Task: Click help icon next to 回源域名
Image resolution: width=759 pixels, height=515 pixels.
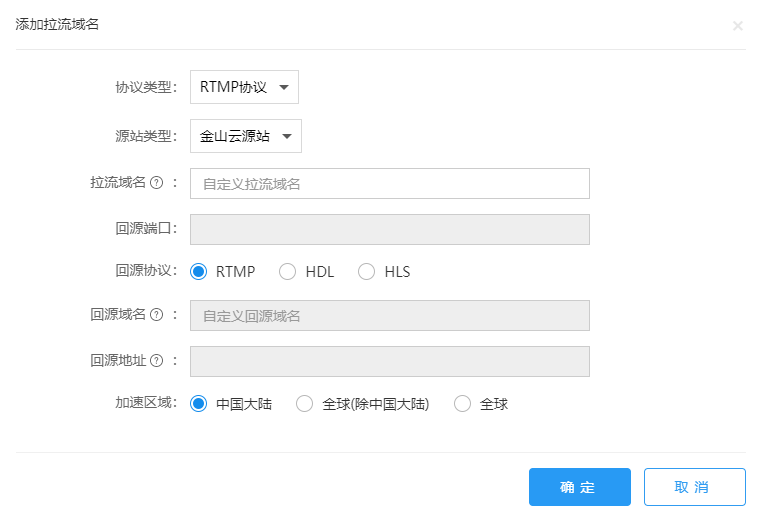Action: point(156,315)
